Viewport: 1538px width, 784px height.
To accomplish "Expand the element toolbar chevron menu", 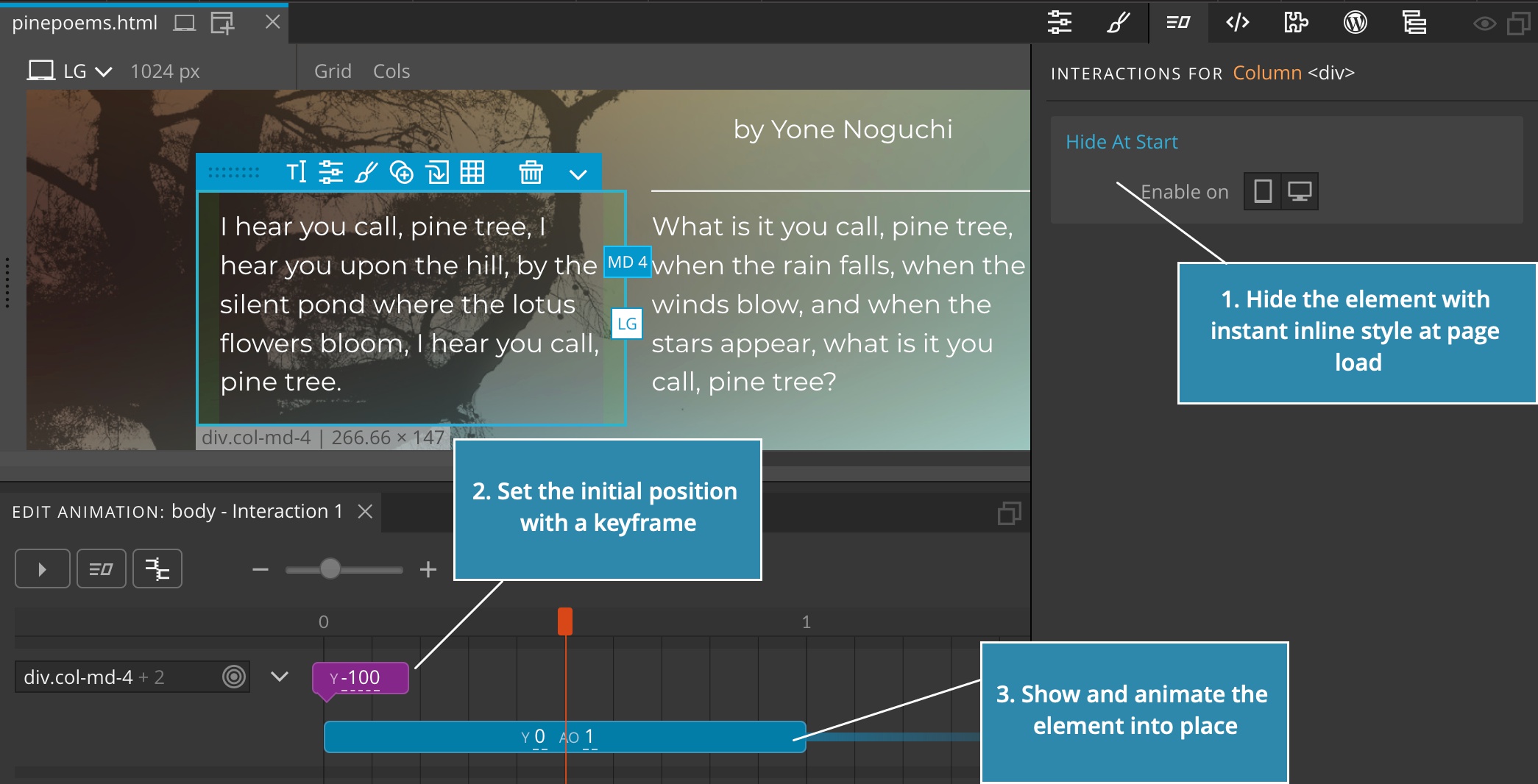I will 578,174.
